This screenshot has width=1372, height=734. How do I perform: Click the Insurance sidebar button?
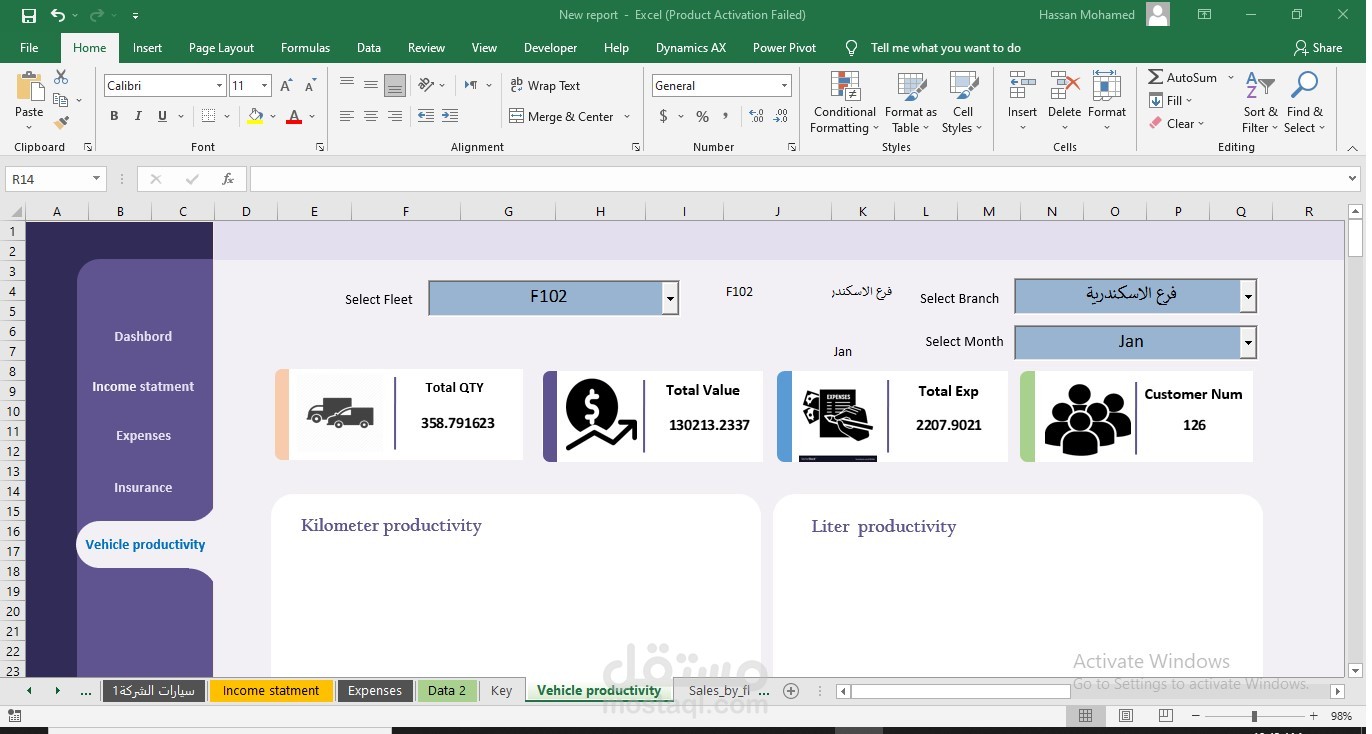[x=143, y=487]
